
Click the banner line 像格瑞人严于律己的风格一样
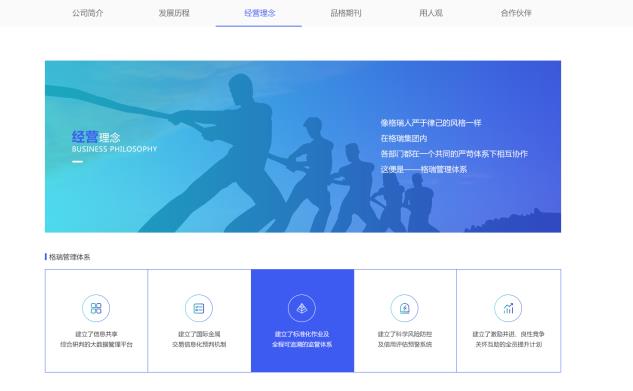[431, 123]
